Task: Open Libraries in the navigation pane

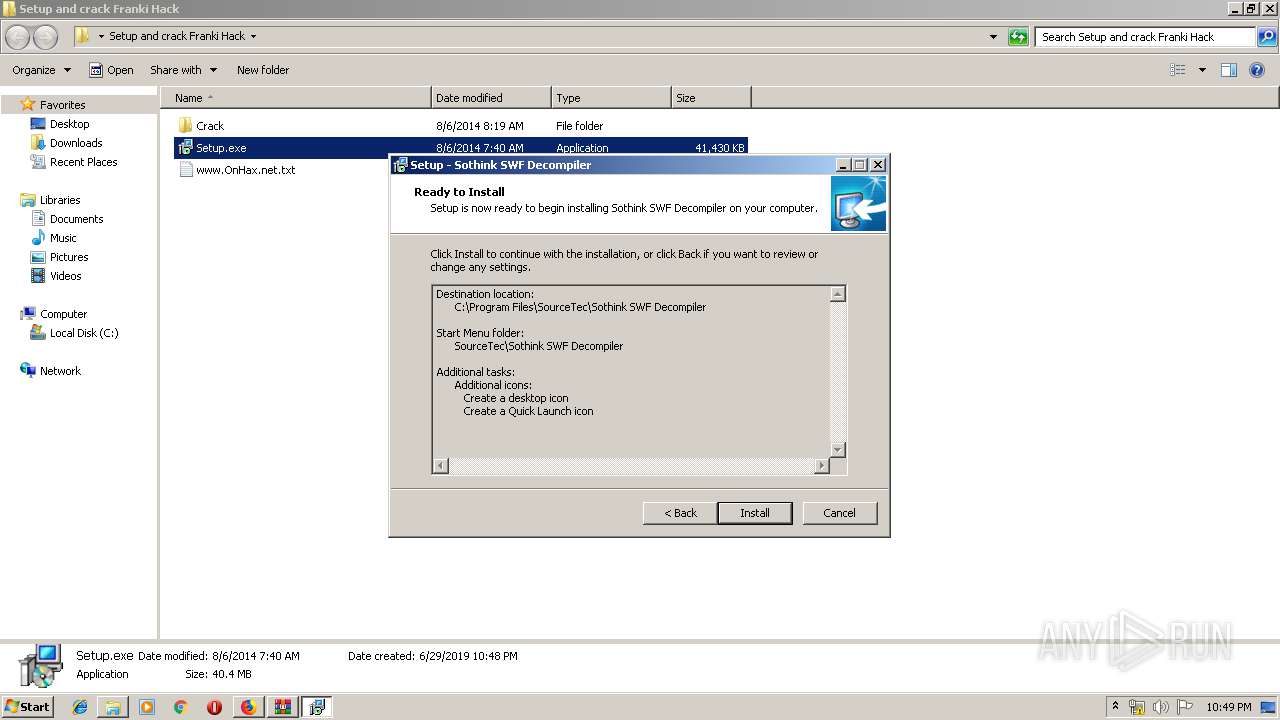Action: (60, 200)
